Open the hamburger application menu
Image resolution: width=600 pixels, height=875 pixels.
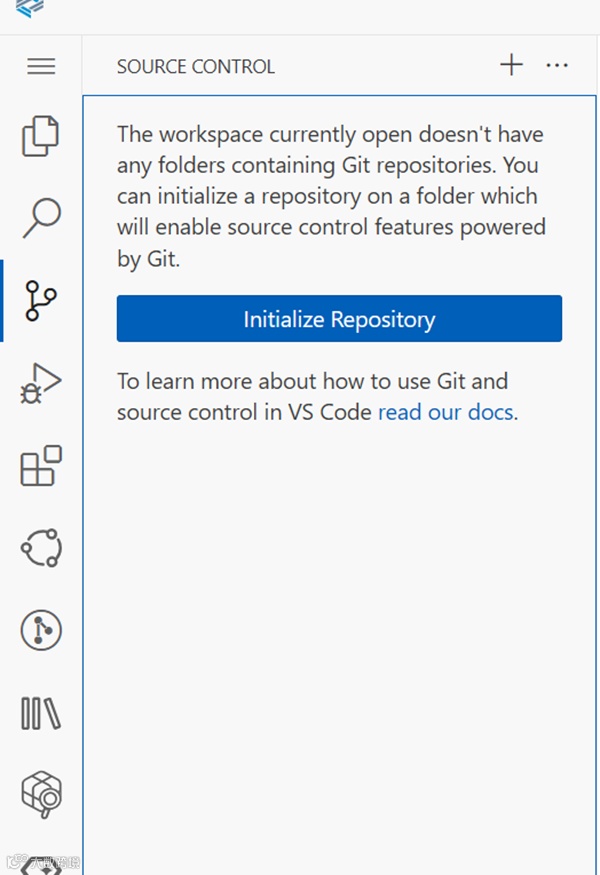click(41, 67)
